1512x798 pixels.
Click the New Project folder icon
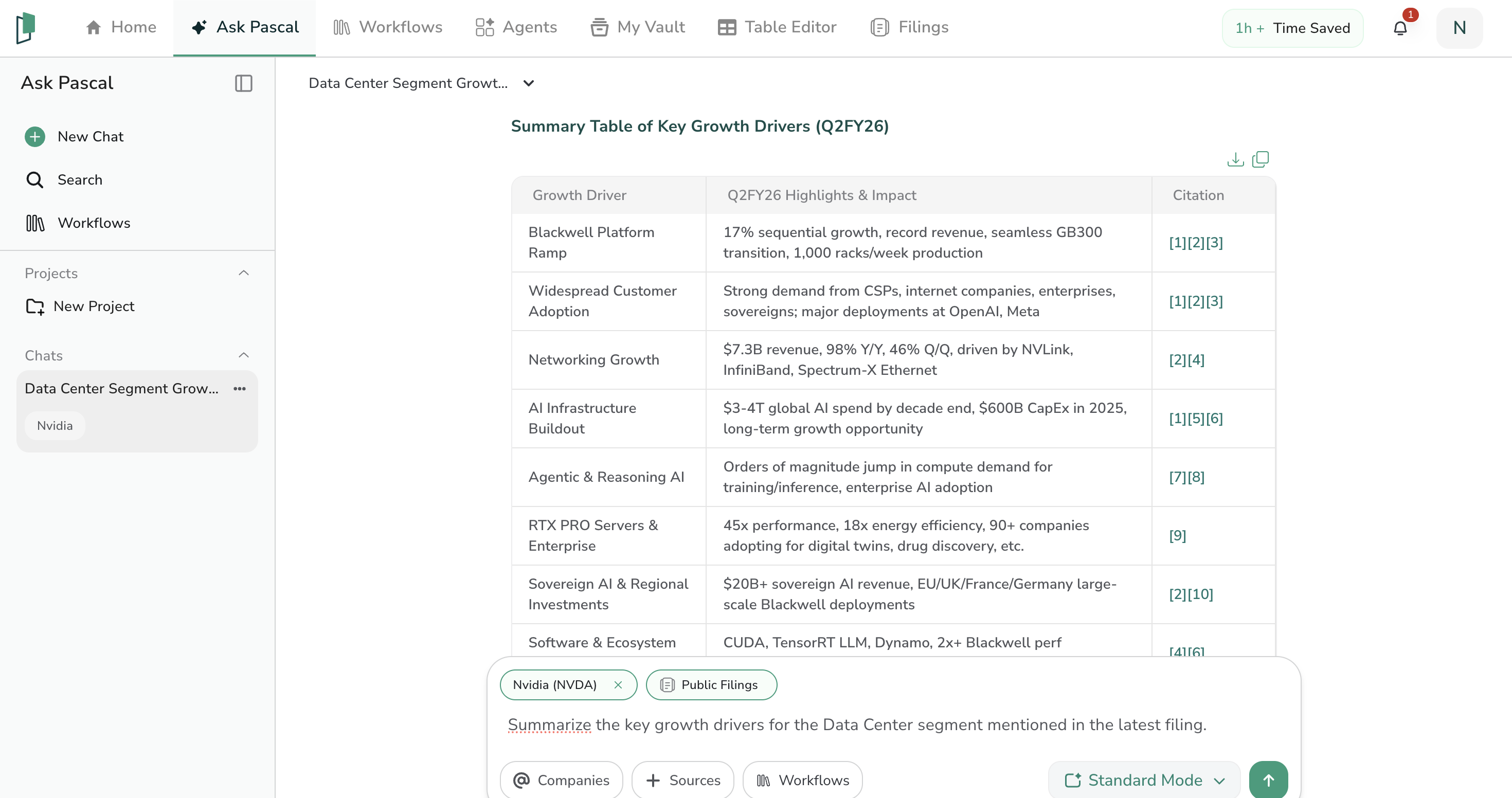click(x=35, y=306)
